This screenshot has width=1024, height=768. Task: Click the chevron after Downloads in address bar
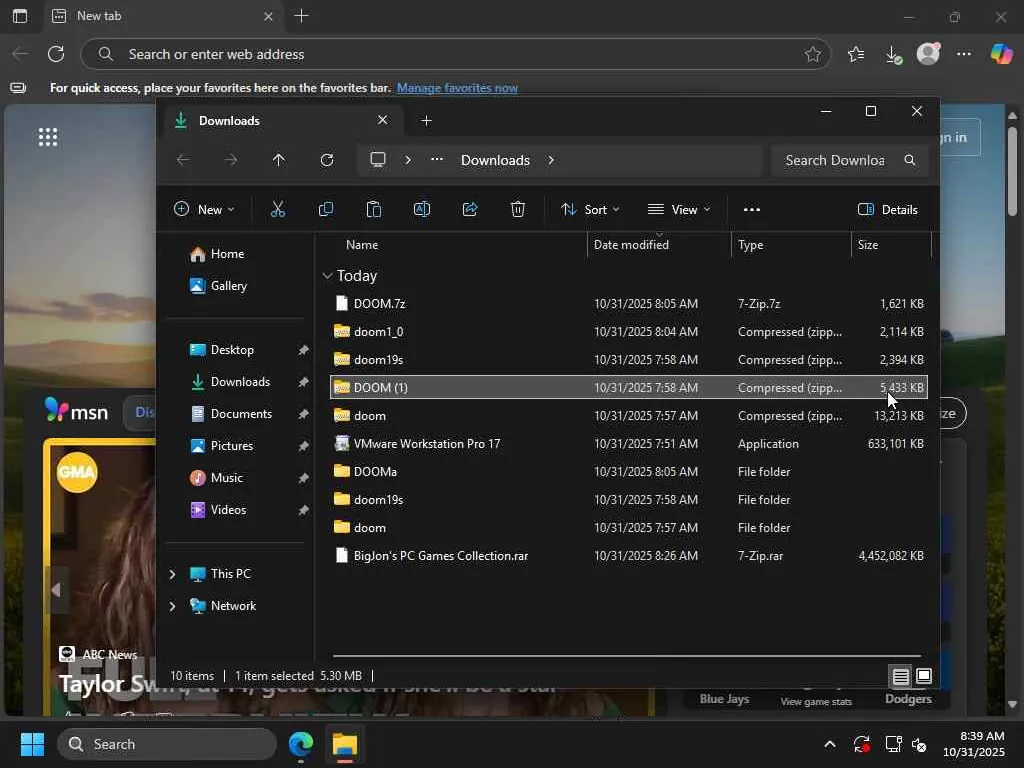551,160
